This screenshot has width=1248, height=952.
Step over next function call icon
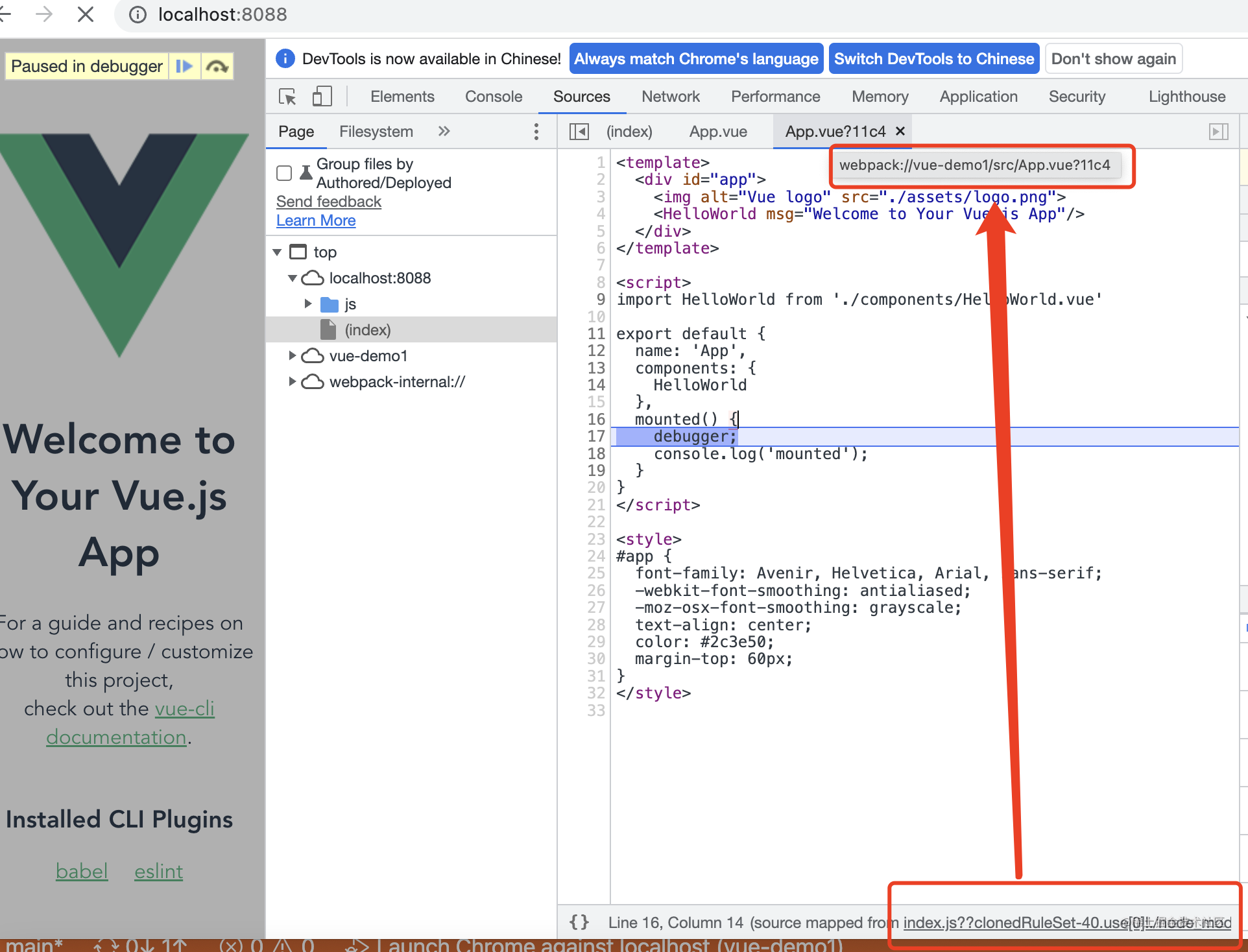click(x=217, y=66)
